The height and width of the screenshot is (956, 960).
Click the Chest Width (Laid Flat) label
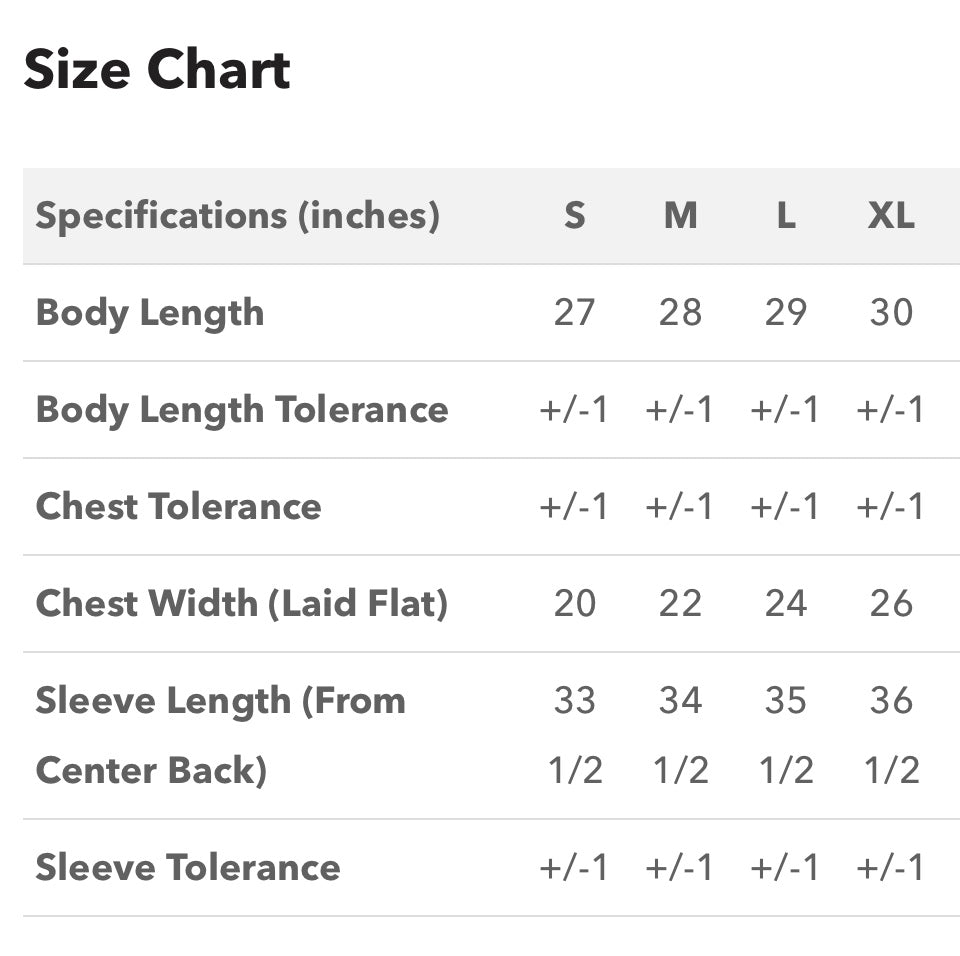242,603
